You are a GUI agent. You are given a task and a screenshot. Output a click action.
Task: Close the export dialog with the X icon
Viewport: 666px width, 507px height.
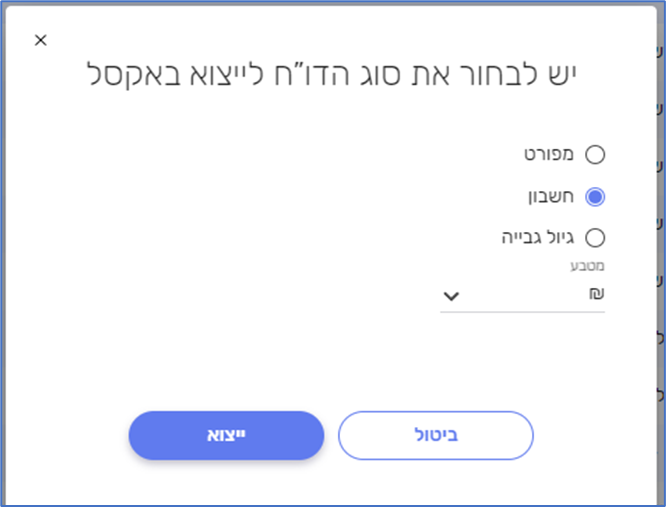(x=40, y=40)
